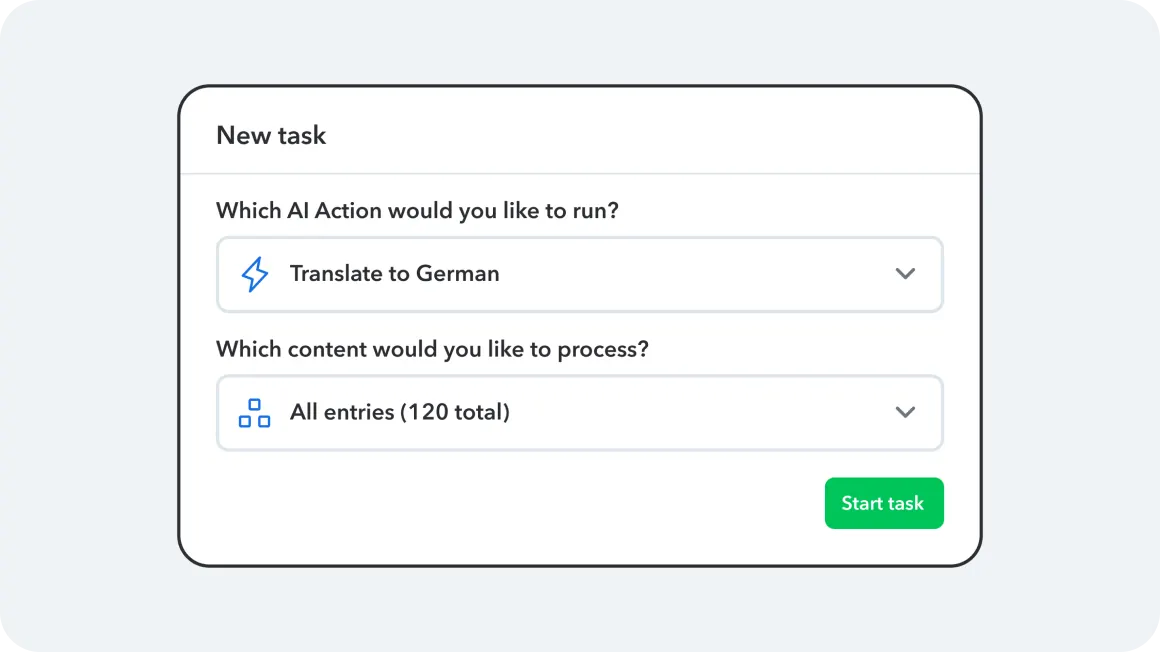Expand the AI Action dropdown chevron
Image resolution: width=1160 pixels, height=652 pixels.
905,274
